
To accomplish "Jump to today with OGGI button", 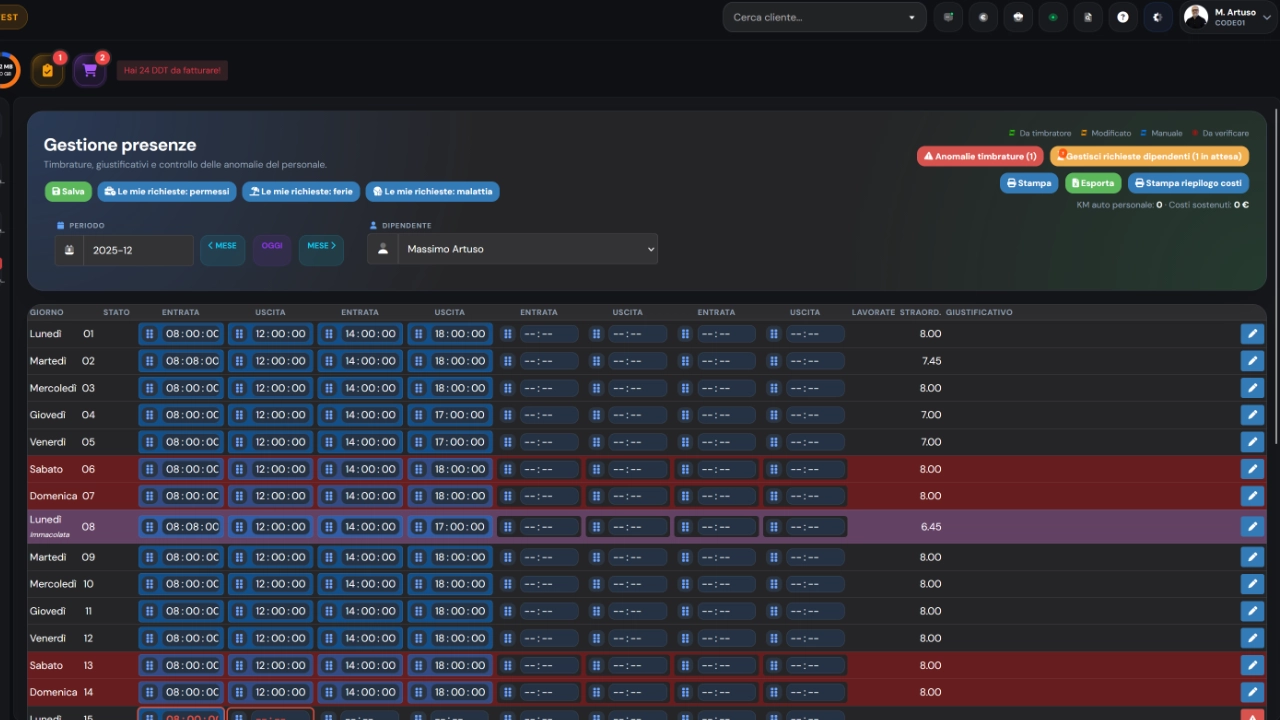I will coord(272,250).
